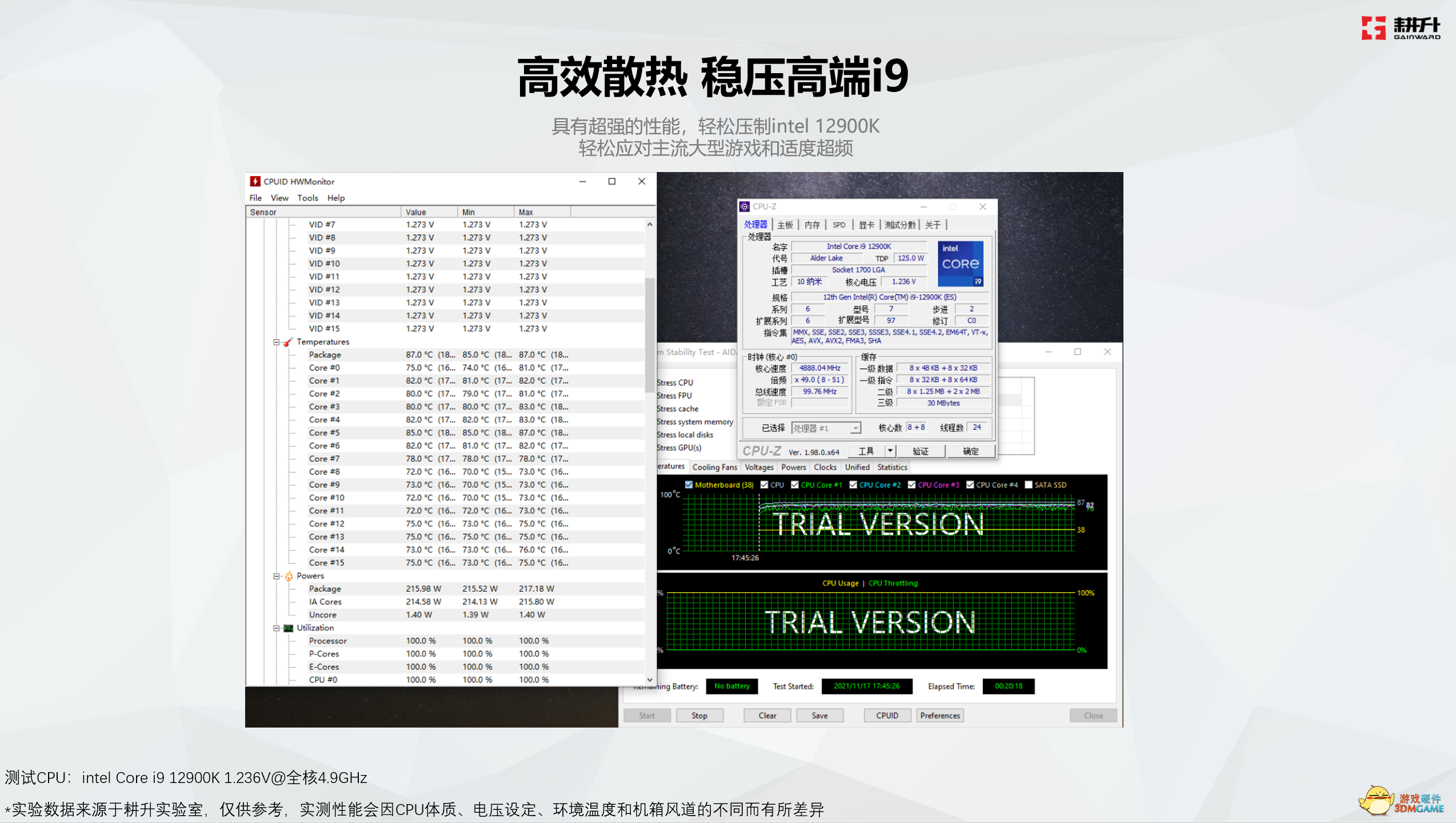Collapse the Utilization tree node
Image resolution: width=1456 pixels, height=823 pixels.
click(277, 628)
